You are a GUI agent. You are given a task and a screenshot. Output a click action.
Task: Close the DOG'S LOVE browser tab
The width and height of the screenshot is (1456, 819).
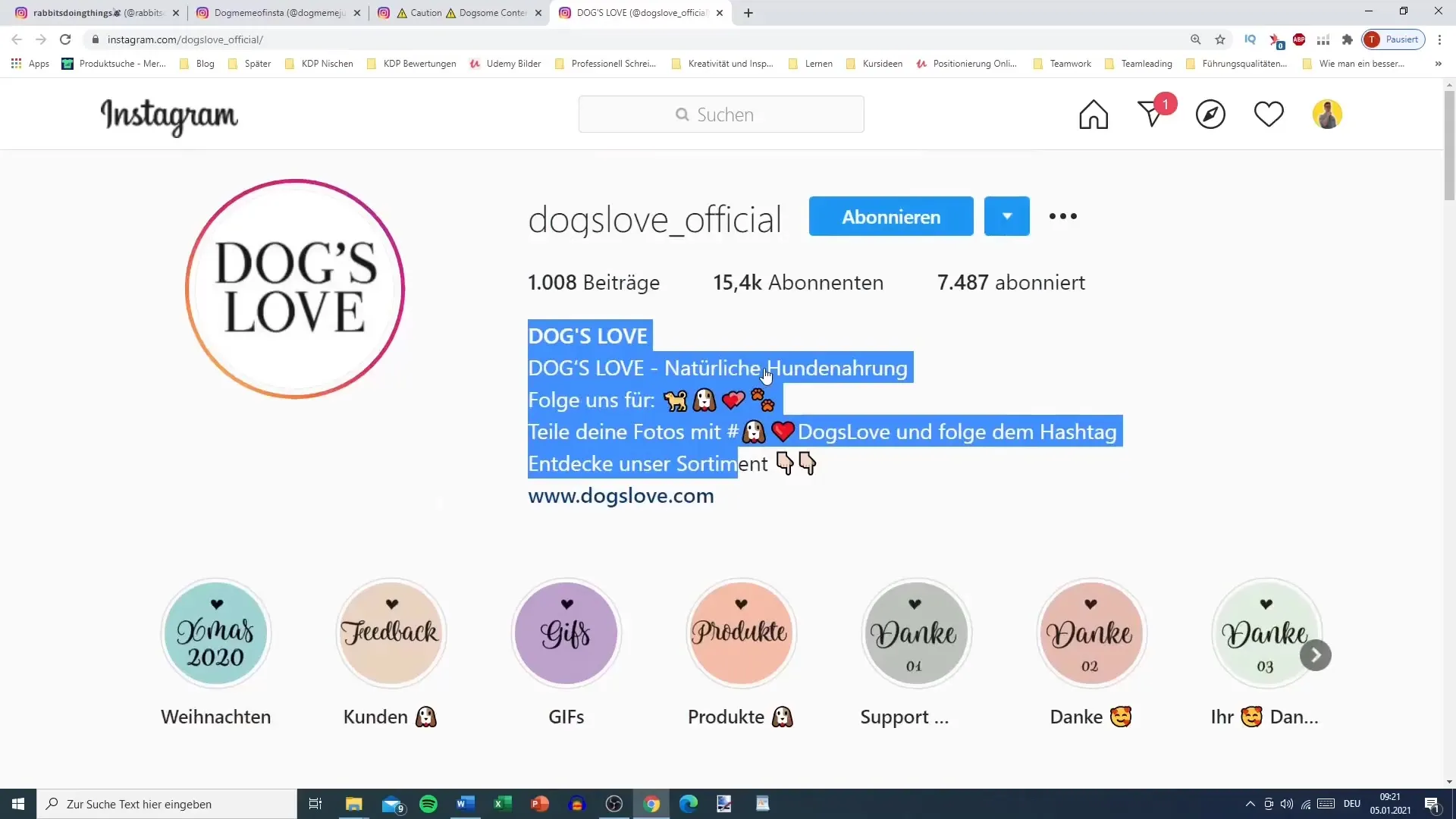coord(720,13)
